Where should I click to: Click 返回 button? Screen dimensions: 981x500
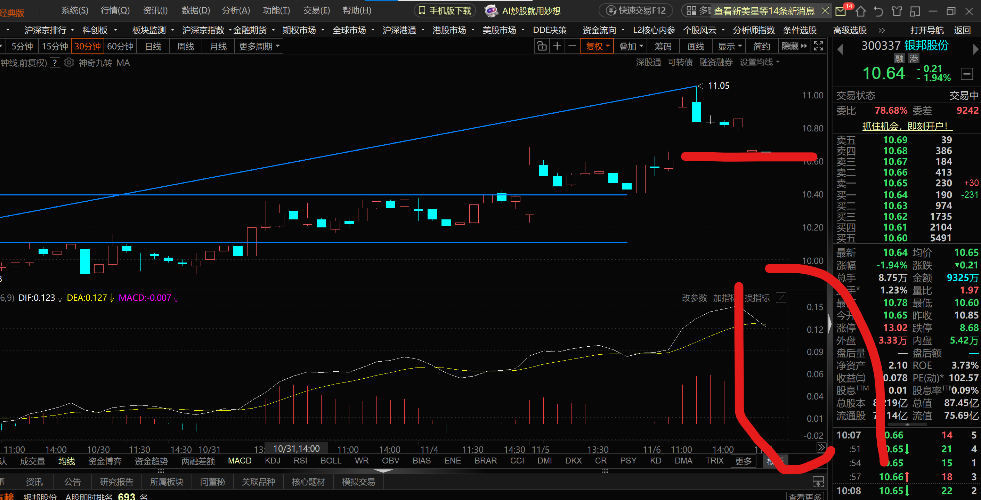tap(962, 30)
